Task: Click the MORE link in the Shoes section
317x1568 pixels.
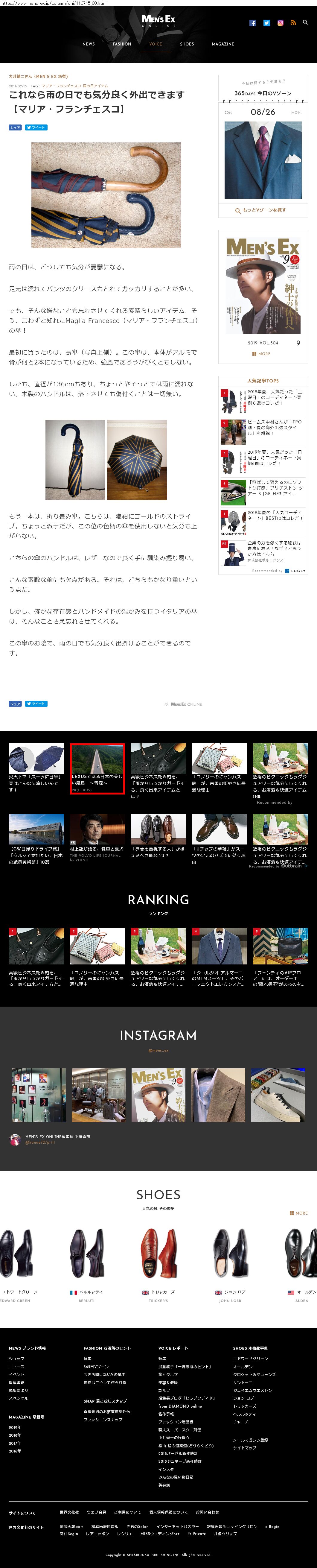Action: tap(298, 1213)
